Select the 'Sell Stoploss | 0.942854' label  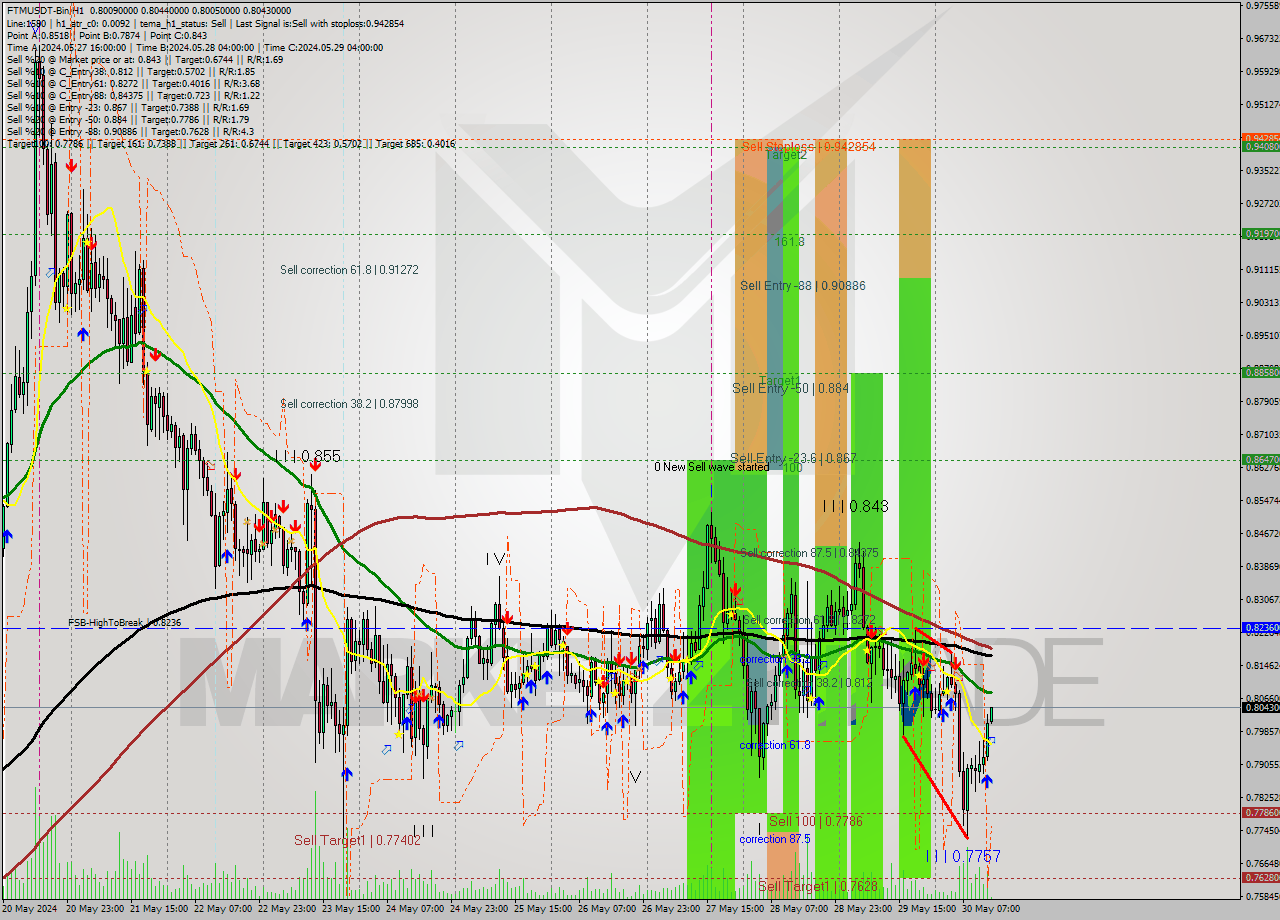click(808, 146)
